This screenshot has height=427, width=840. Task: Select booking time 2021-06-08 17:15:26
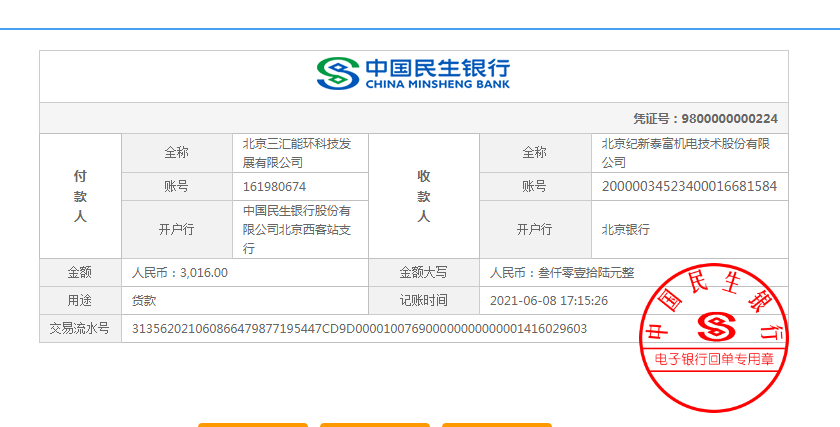pyautogui.click(x=549, y=301)
